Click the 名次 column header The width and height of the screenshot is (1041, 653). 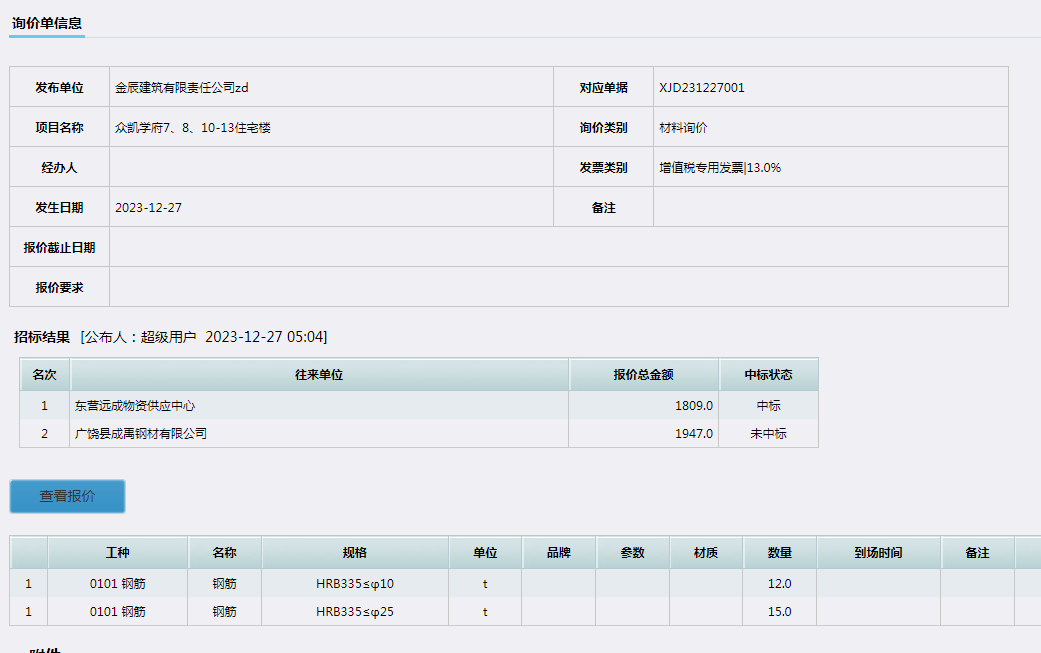[x=44, y=375]
